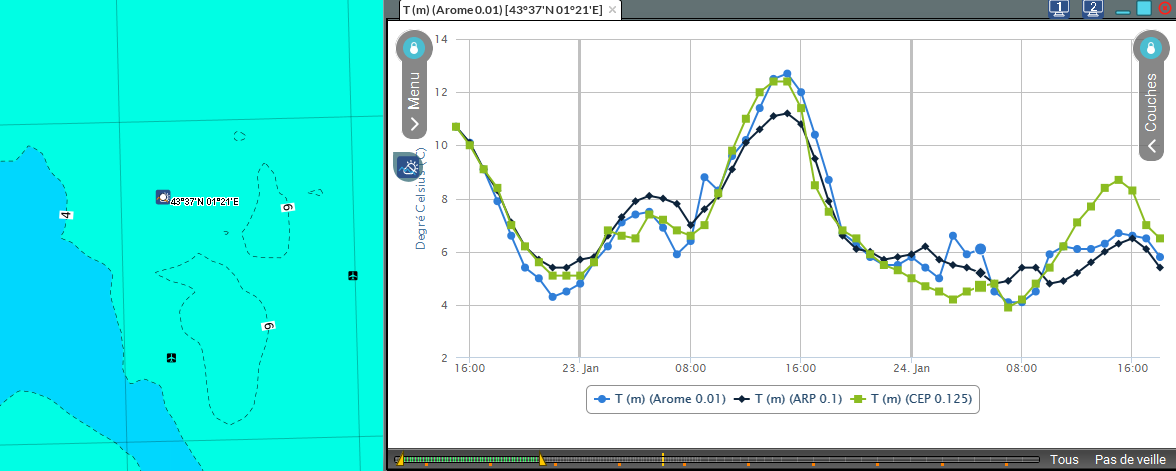Click the weather chart icon beside the Y axis

click(x=408, y=166)
